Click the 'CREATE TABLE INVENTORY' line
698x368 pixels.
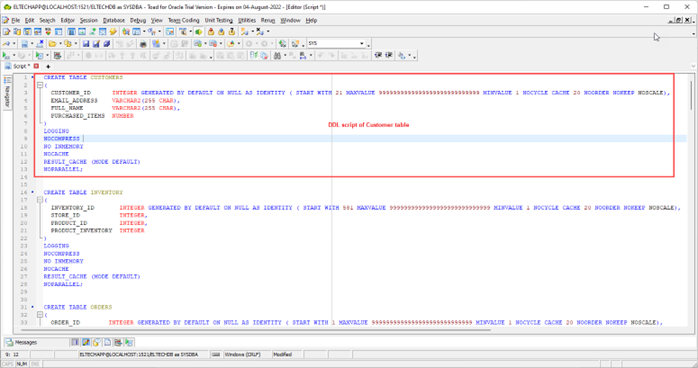click(x=83, y=192)
